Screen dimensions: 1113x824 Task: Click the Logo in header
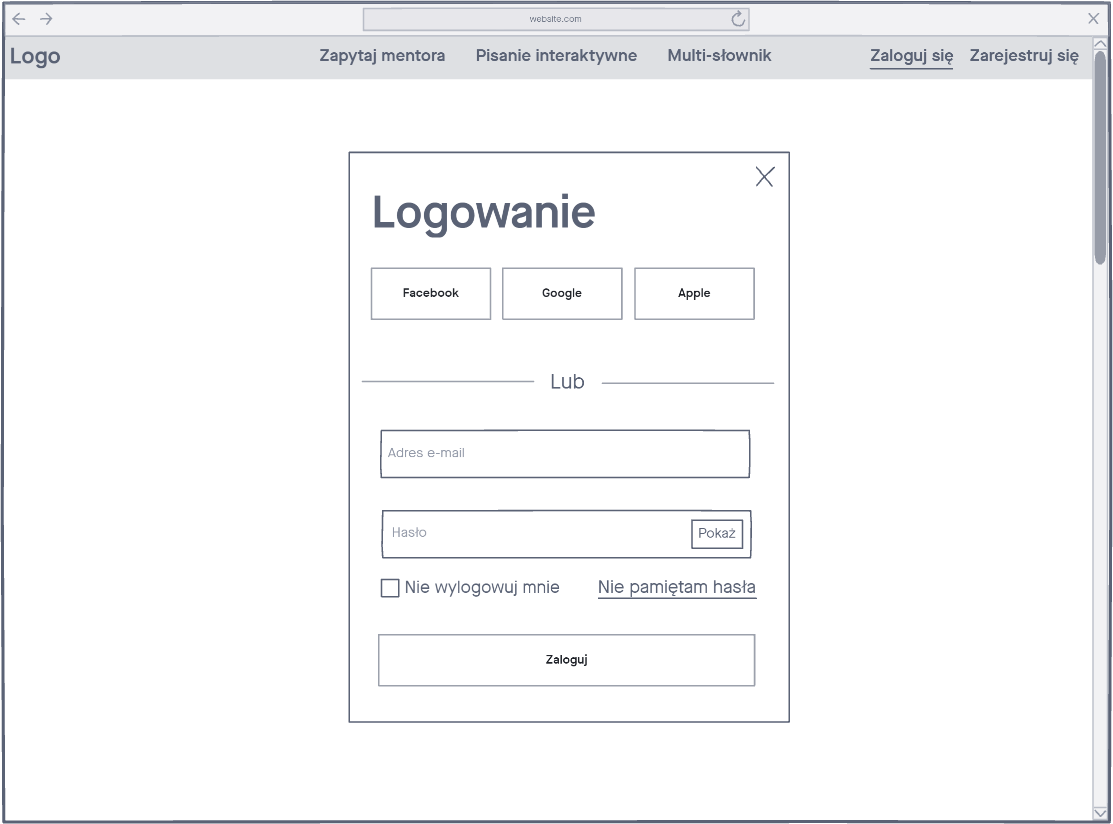pyautogui.click(x=35, y=57)
